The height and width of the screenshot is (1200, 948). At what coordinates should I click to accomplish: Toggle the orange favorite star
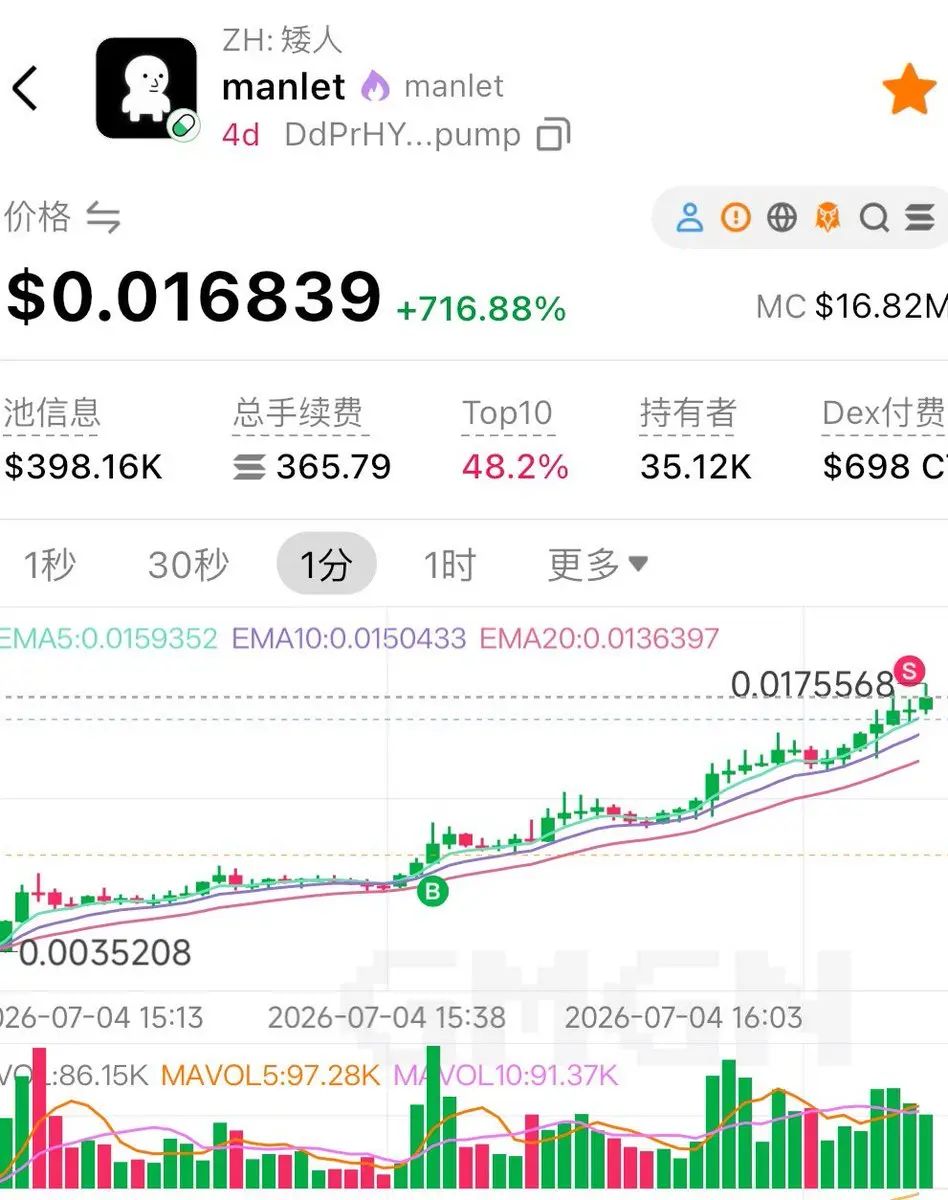point(909,89)
